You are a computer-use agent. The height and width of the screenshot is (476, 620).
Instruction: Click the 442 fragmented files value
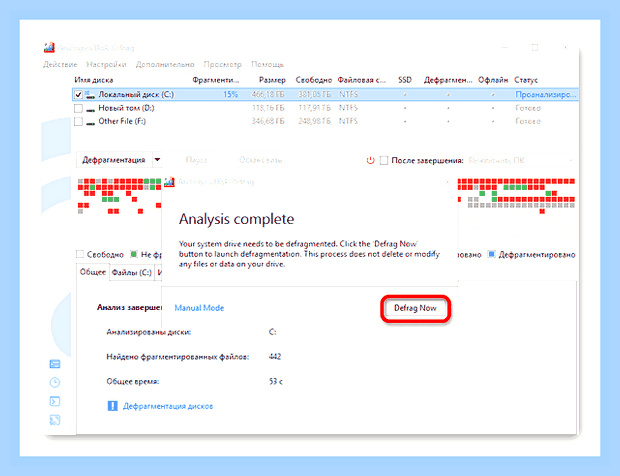pyautogui.click(x=275, y=357)
